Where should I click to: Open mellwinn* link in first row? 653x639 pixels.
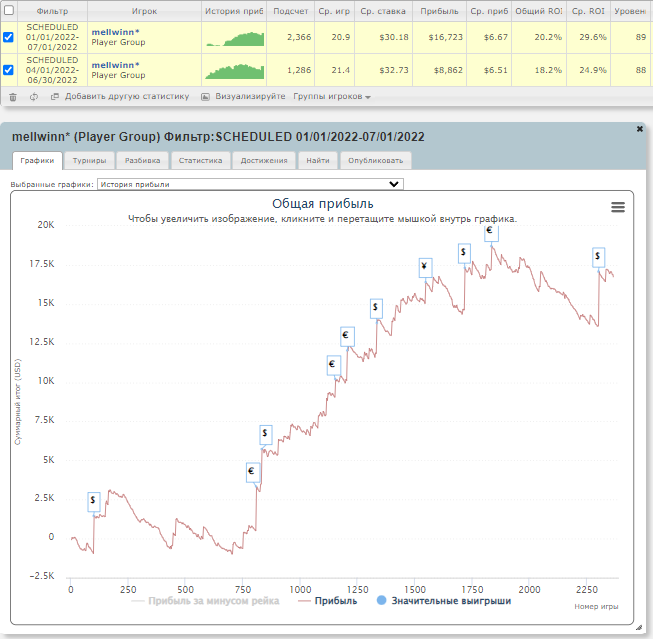[115, 32]
